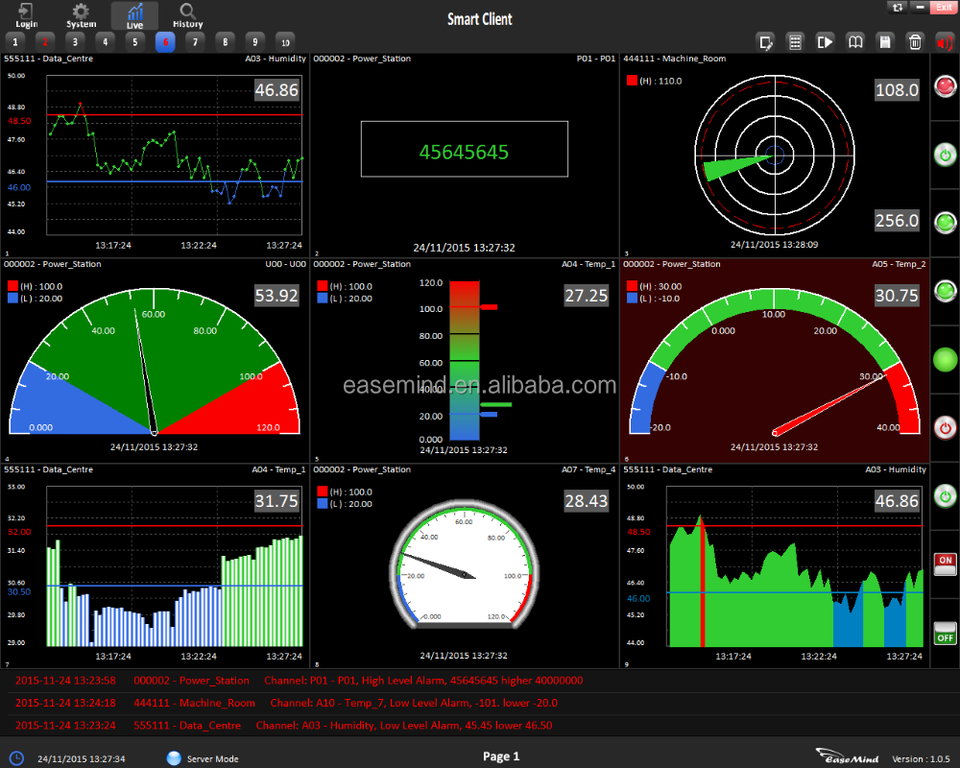Click the swap arrows window button
Screen dimensions: 960x768
point(897,7)
